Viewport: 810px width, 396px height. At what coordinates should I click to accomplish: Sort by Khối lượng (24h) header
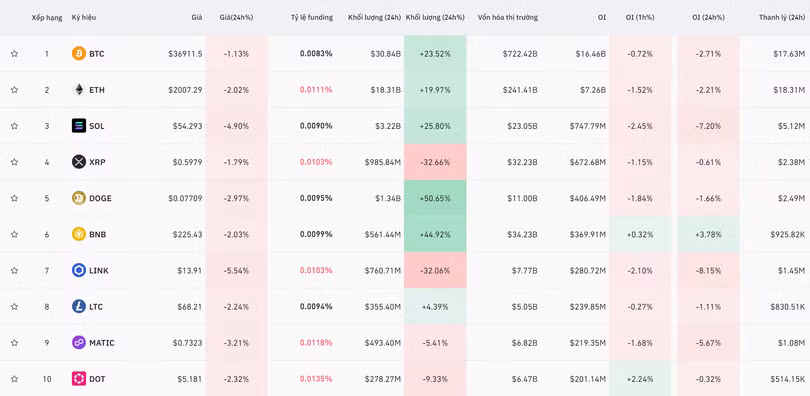[375, 18]
